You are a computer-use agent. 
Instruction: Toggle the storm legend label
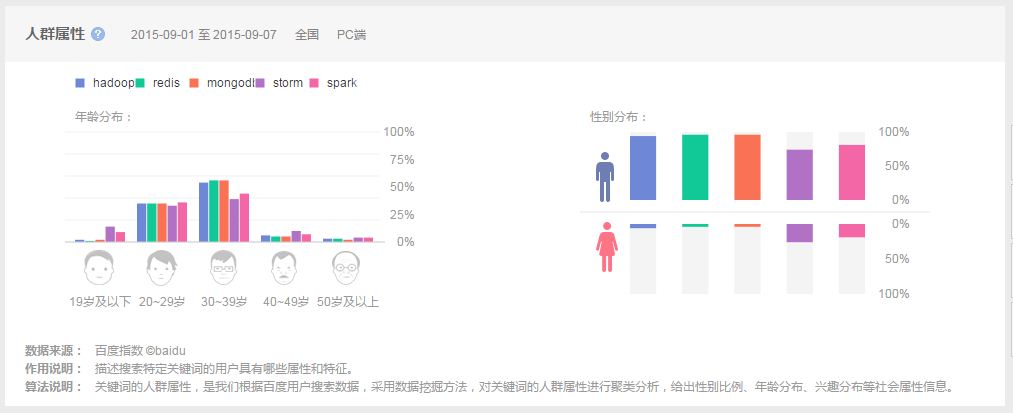(x=287, y=83)
